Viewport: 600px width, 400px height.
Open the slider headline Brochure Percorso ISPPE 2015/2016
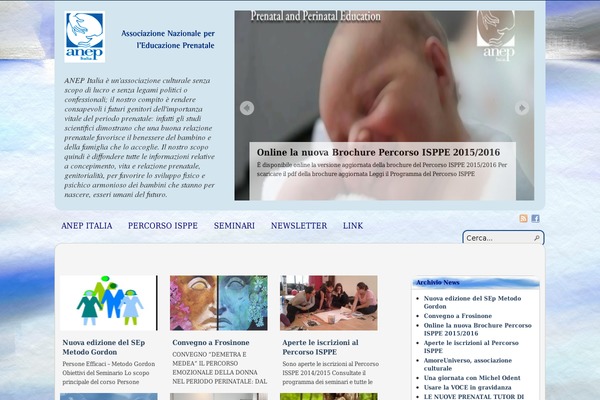[378, 152]
